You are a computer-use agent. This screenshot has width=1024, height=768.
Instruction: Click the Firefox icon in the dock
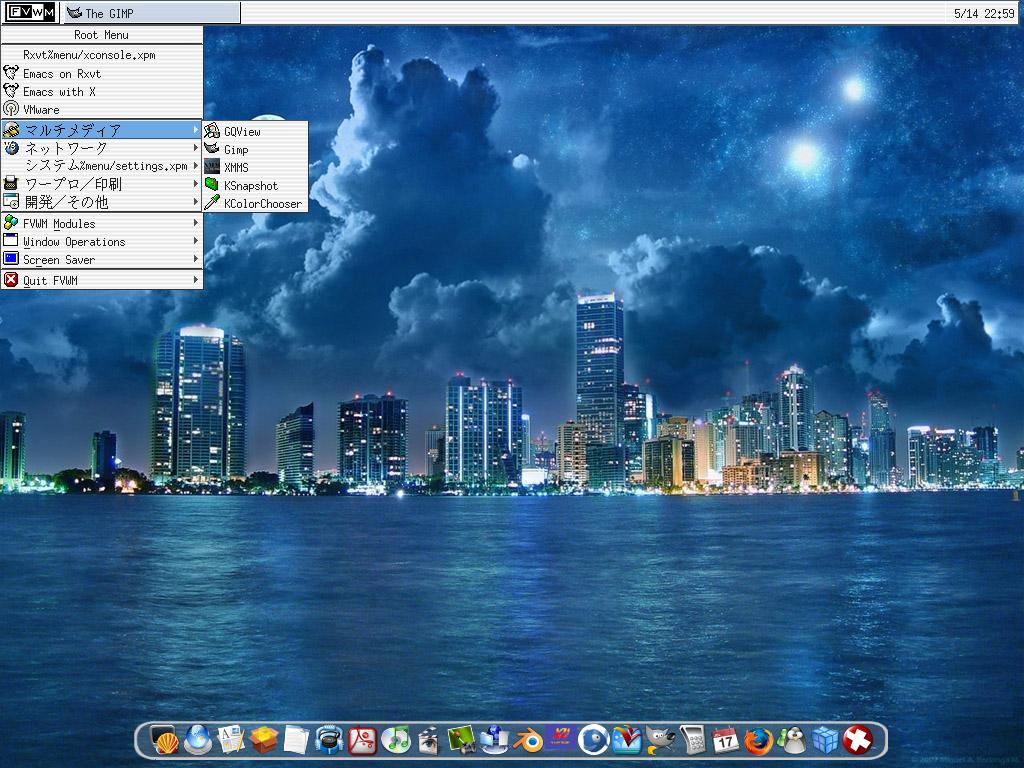point(758,740)
